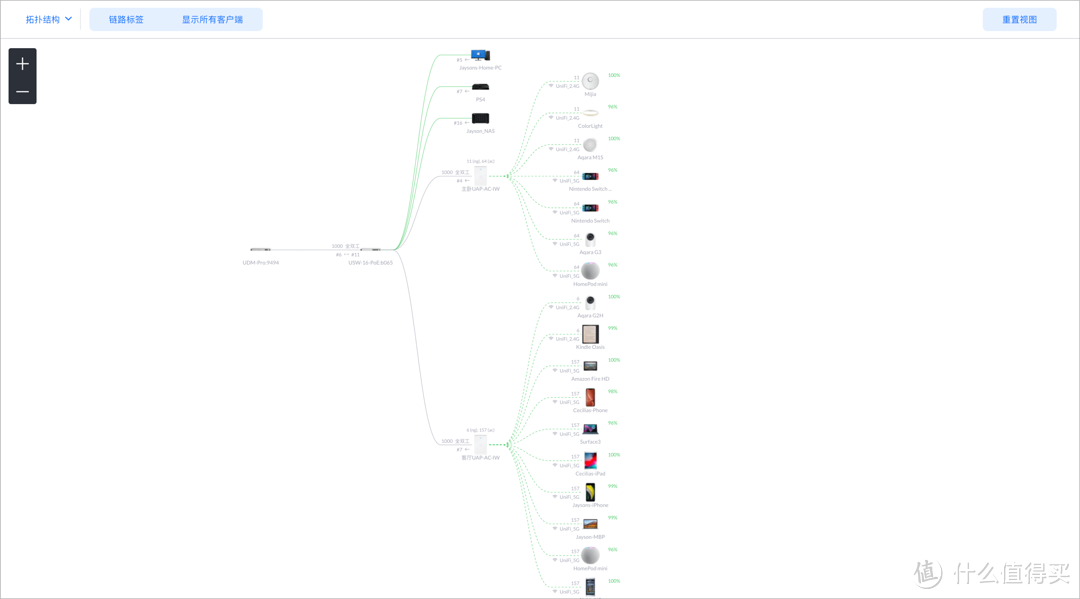
Task: Select the Jayson_NAS device icon
Action: tap(480, 118)
